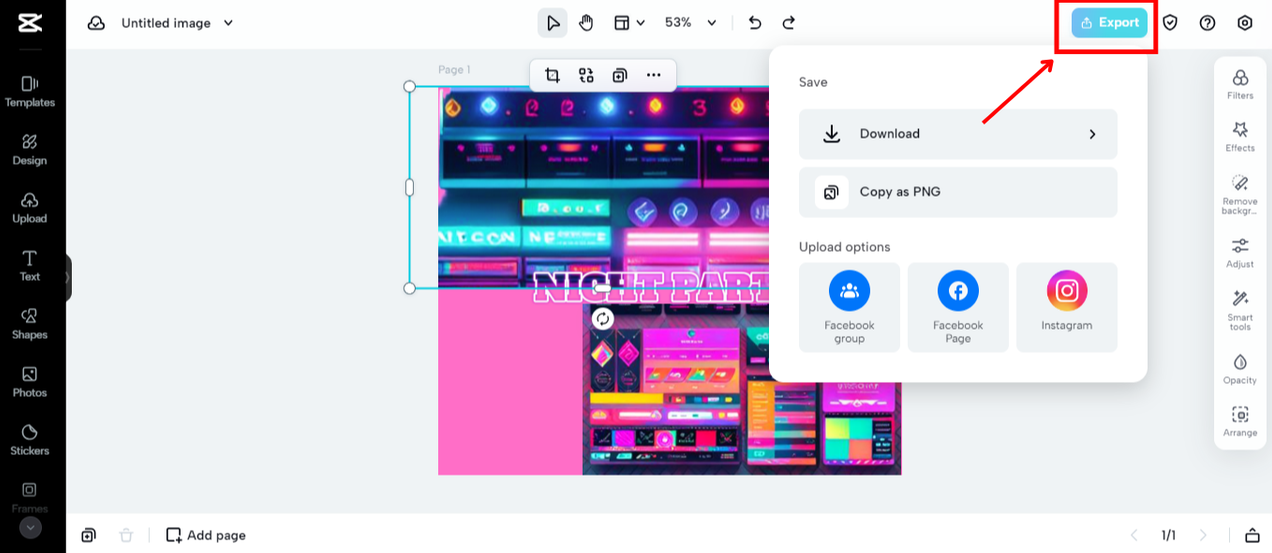Click the rotate handle on selected image

click(x=602, y=318)
